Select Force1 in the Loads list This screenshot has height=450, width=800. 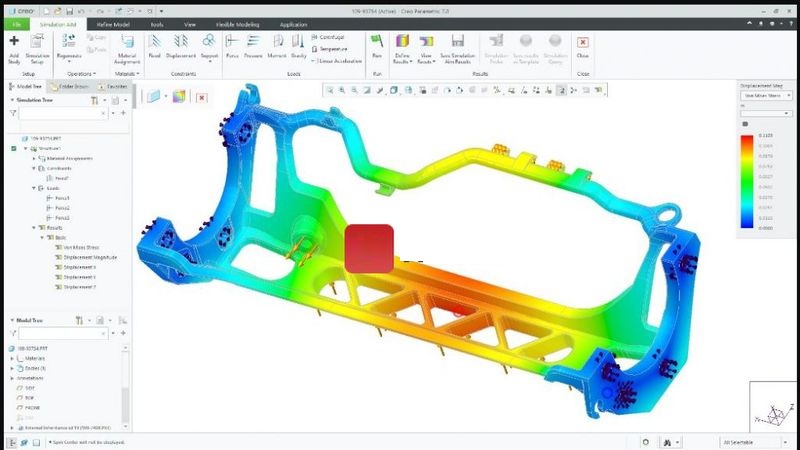pos(58,198)
